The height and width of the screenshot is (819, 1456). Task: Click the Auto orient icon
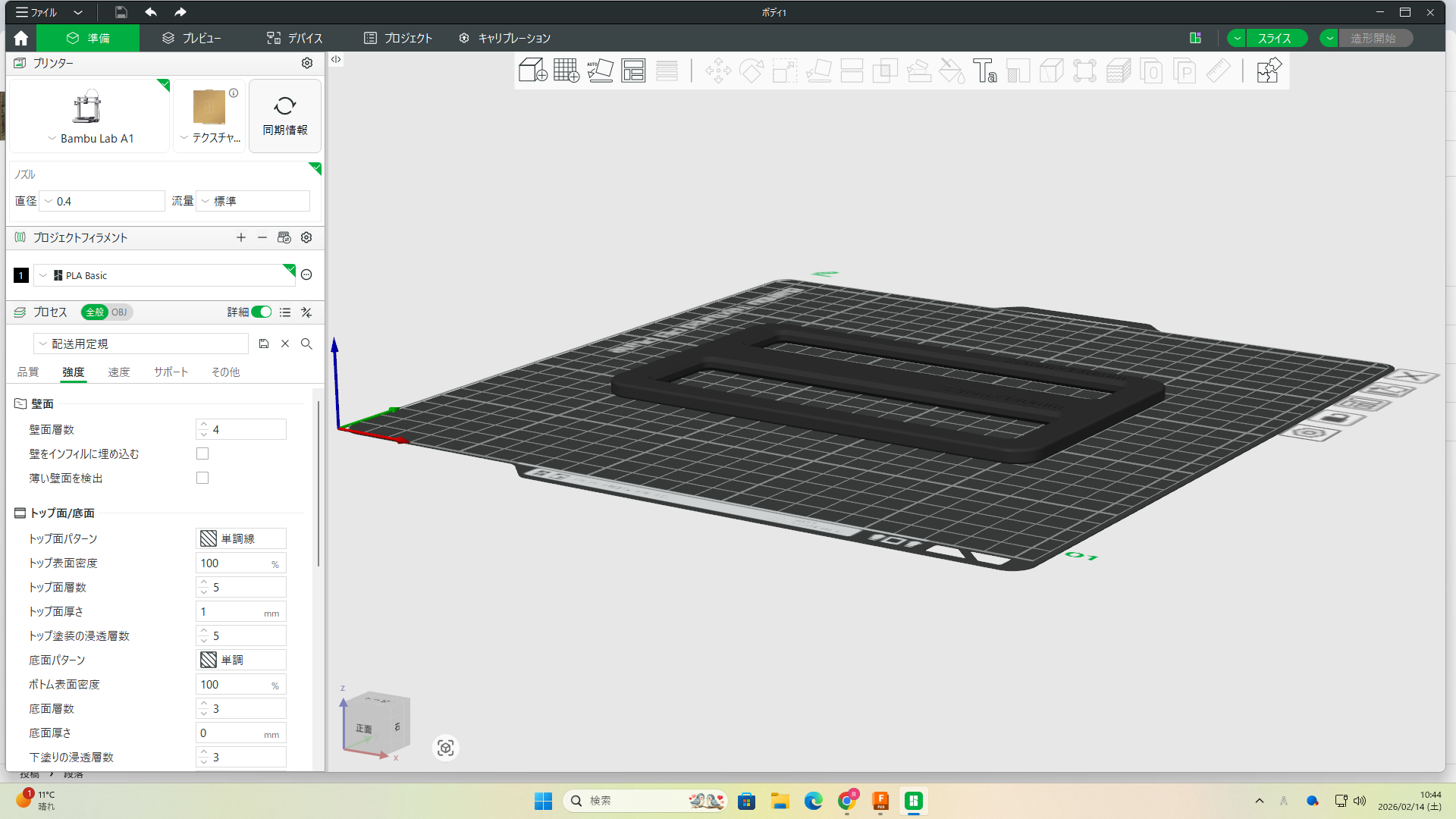[600, 71]
